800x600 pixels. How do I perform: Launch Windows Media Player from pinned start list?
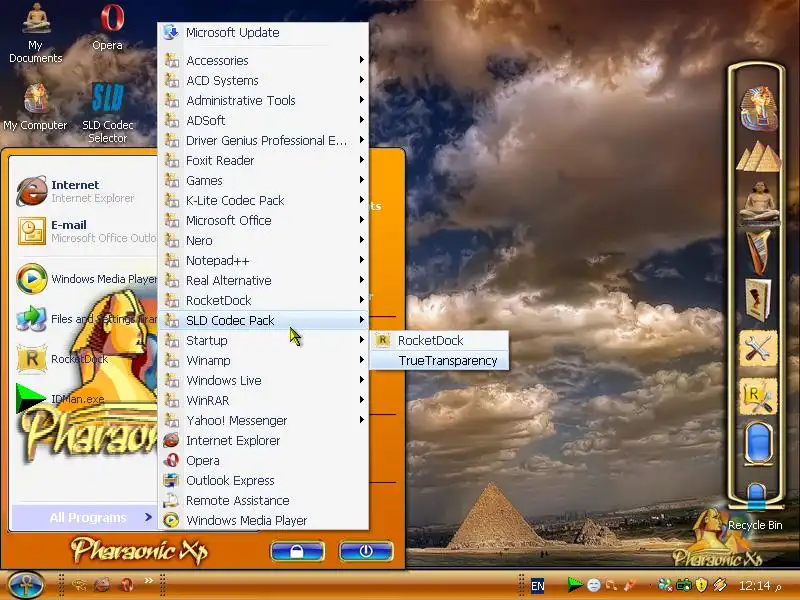click(85, 279)
